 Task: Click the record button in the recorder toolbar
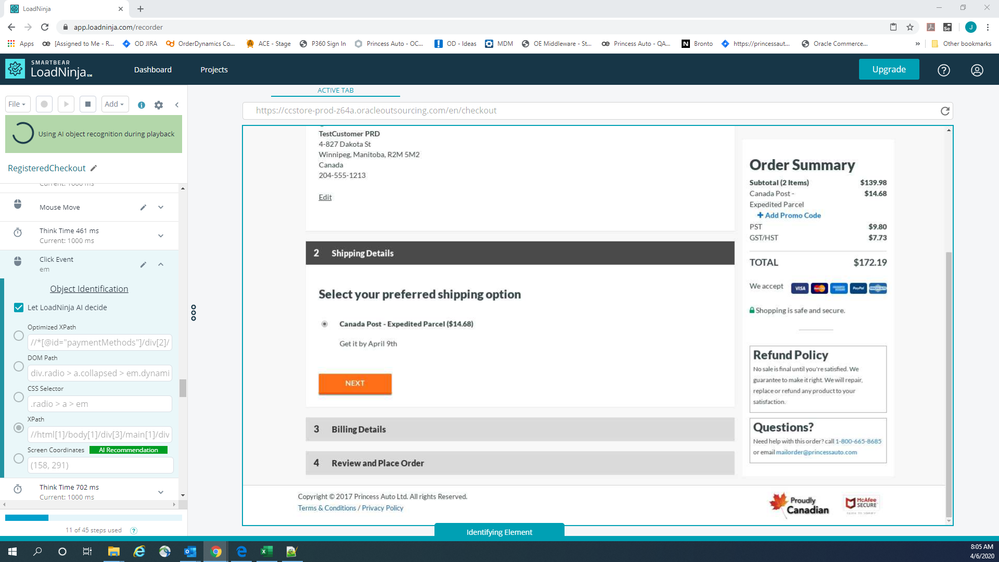pos(45,104)
